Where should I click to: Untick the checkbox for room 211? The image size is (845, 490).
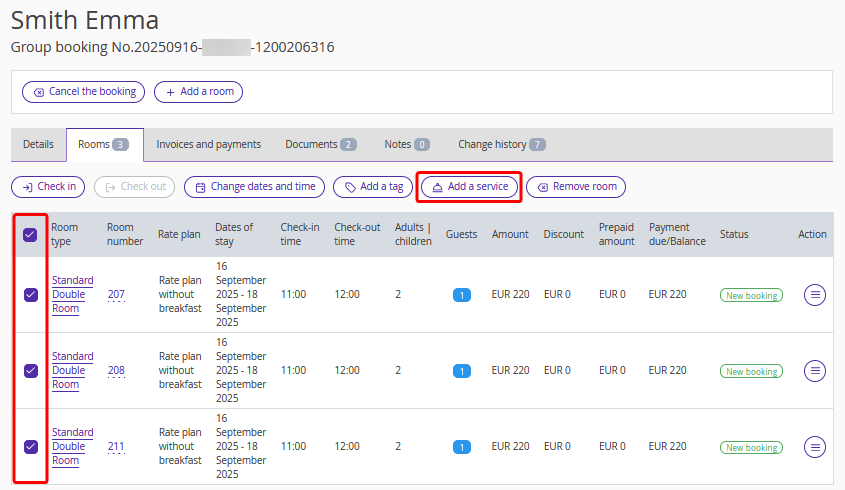point(30,447)
